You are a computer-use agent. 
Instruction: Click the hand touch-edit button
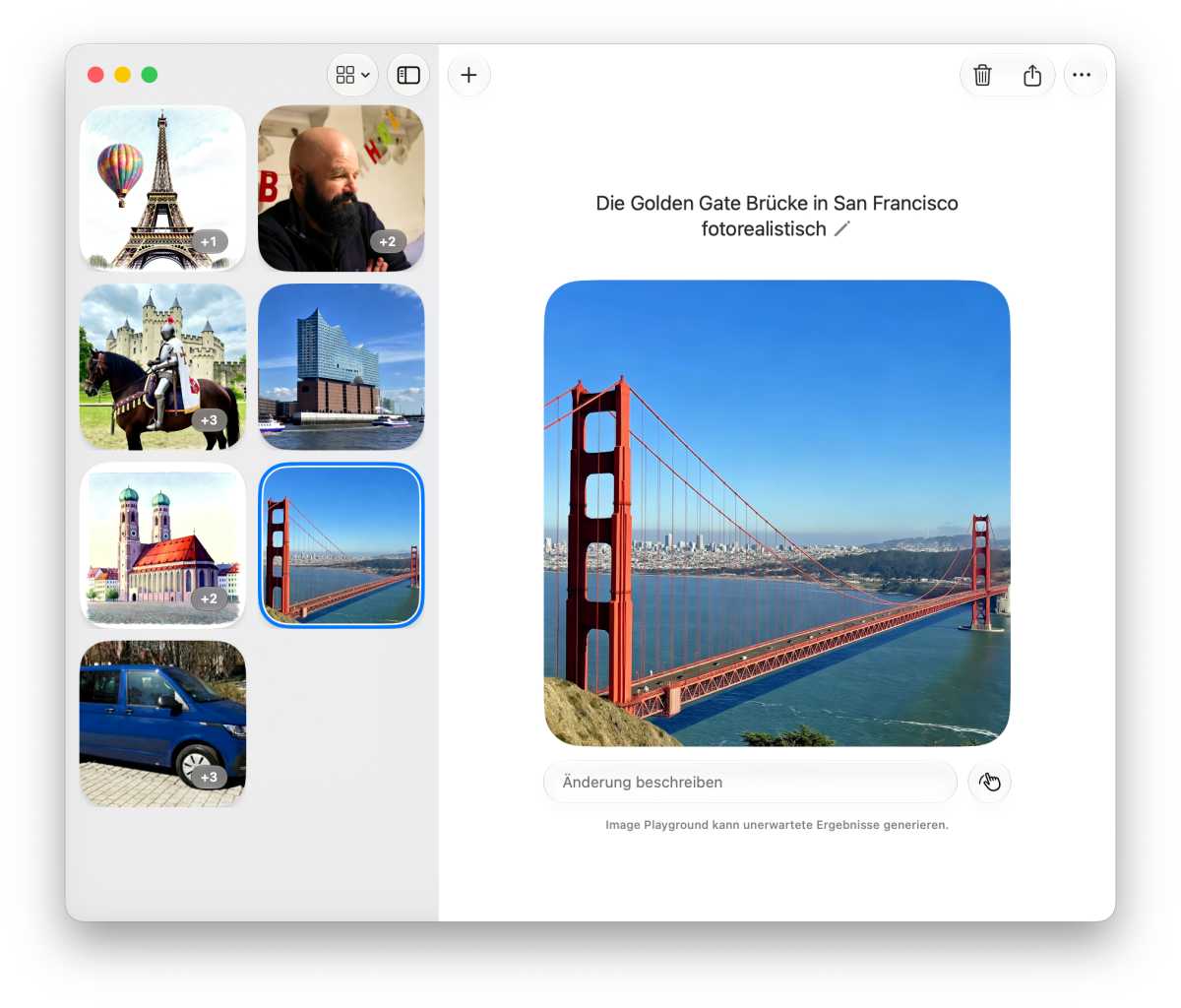pyautogui.click(x=989, y=783)
